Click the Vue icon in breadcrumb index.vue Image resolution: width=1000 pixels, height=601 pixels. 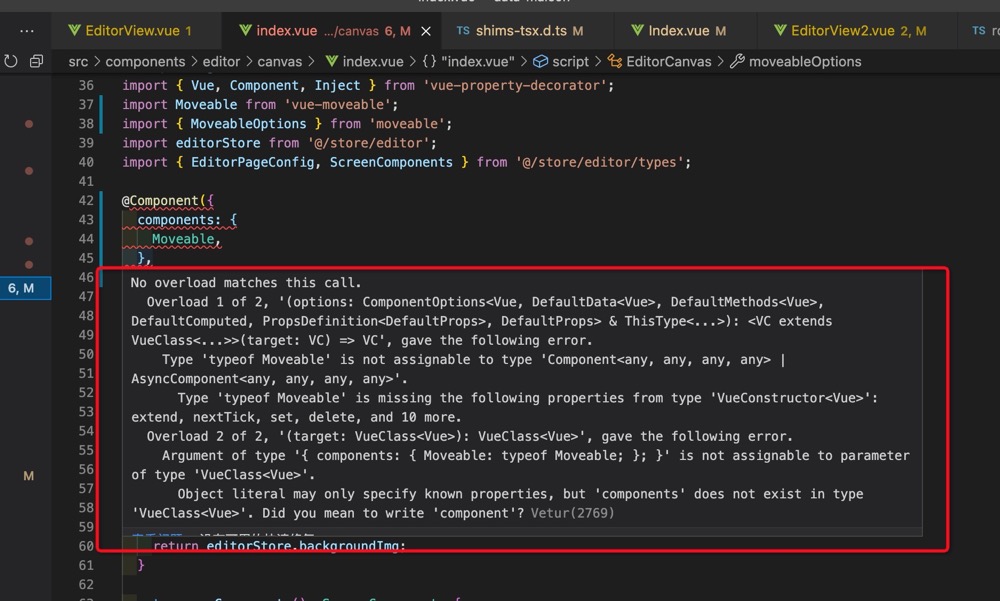pyautogui.click(x=332, y=61)
